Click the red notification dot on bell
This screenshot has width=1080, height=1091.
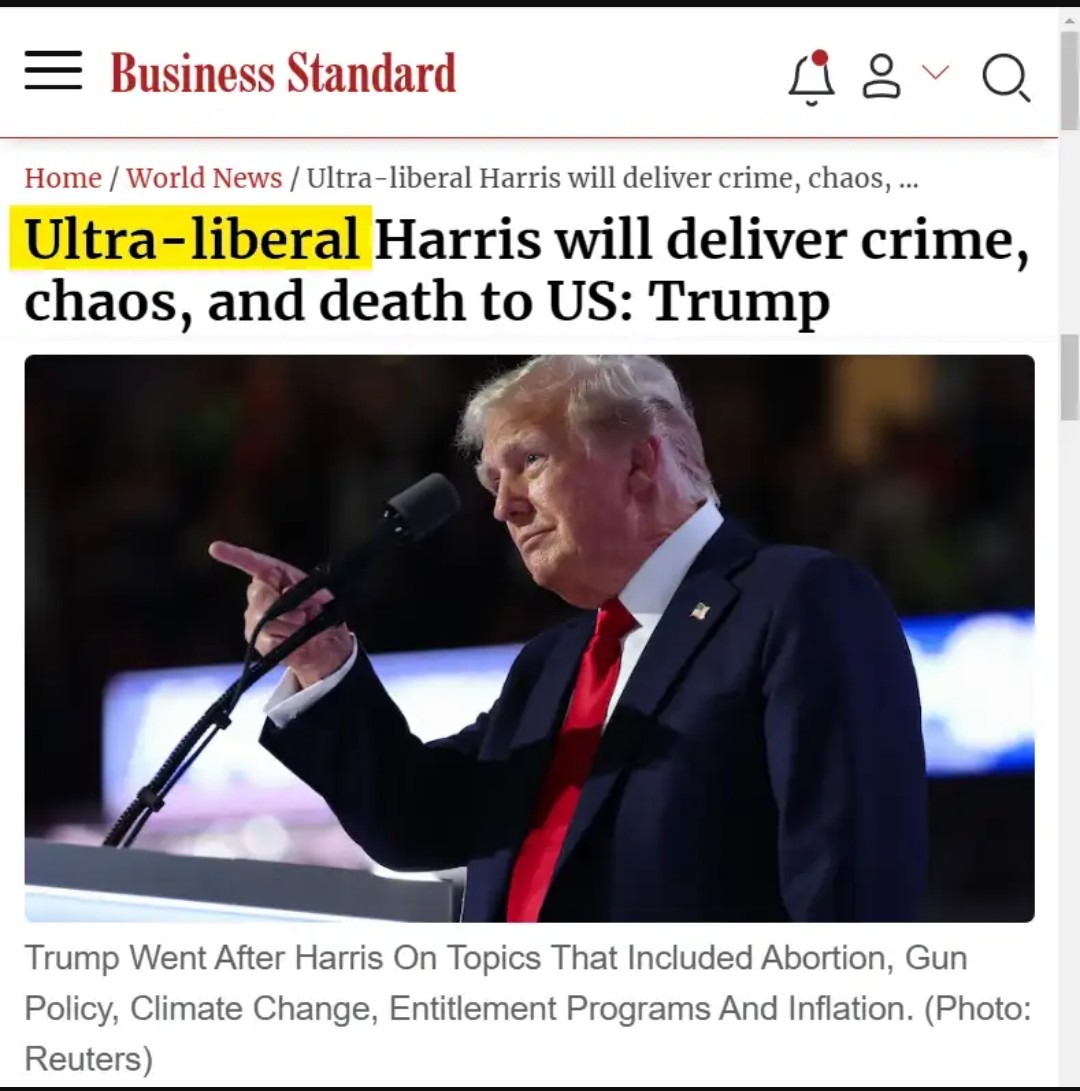click(x=820, y=57)
